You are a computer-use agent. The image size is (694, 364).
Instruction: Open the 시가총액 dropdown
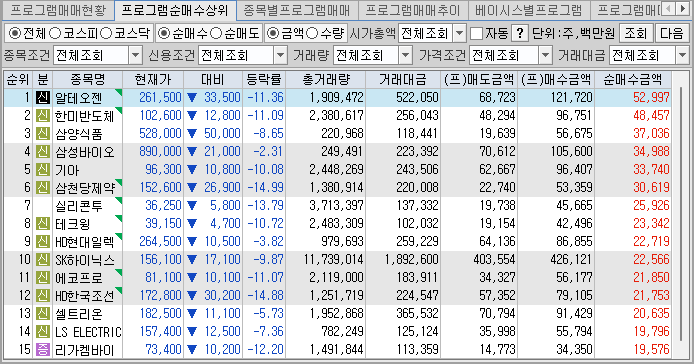(x=460, y=33)
